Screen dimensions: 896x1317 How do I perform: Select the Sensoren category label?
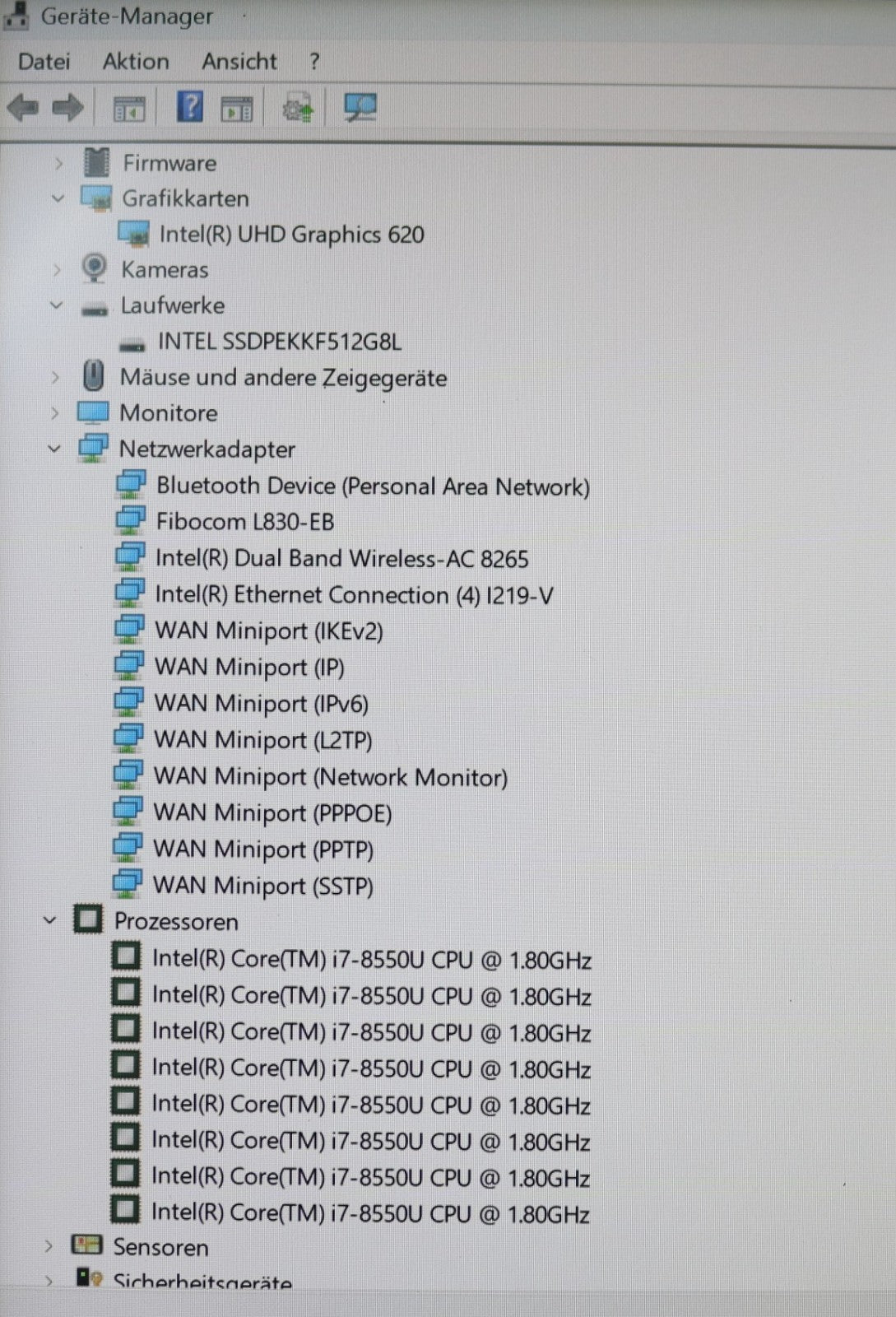[161, 1248]
